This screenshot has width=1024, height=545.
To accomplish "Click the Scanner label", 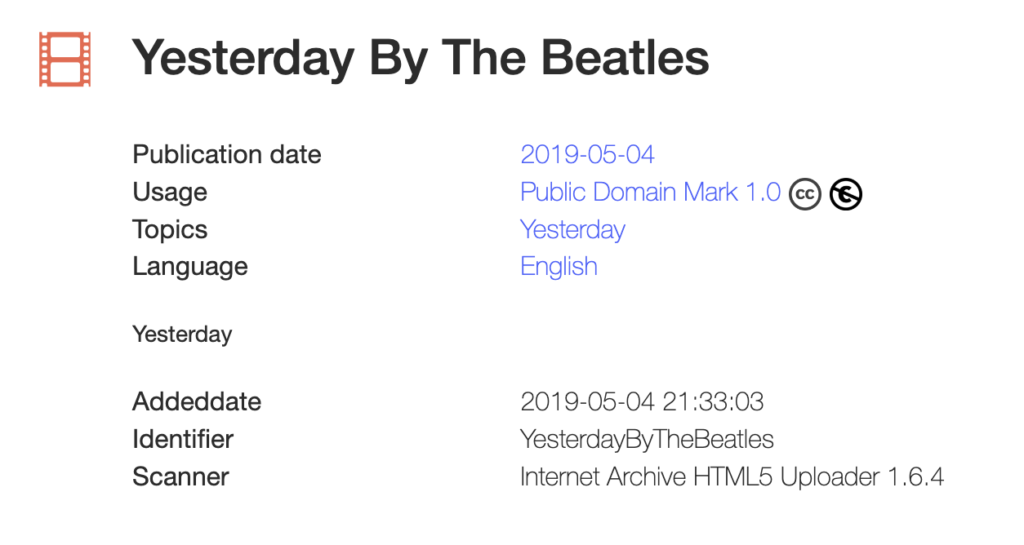I will pos(181,477).
